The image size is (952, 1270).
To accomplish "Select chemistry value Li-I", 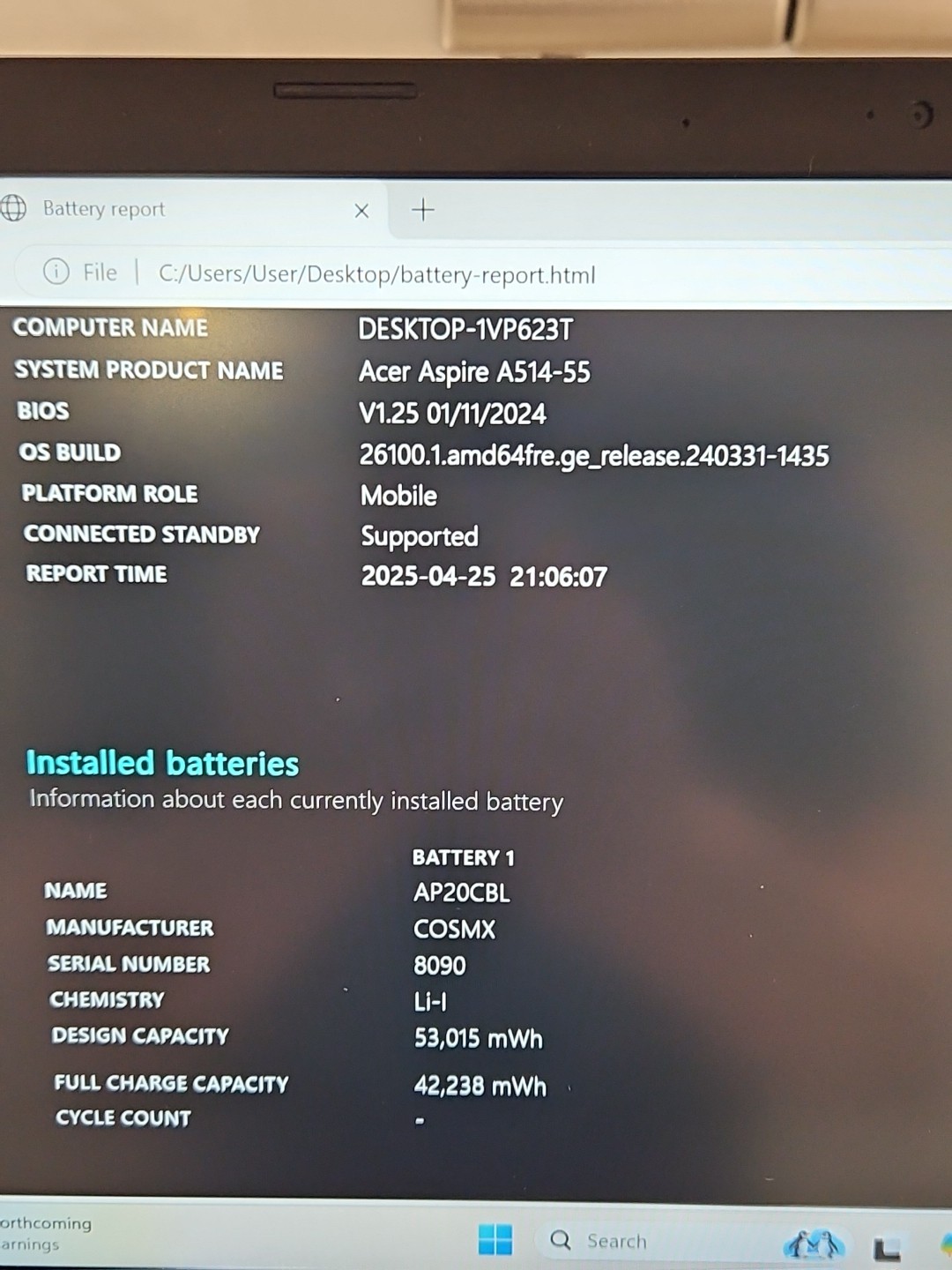I will [430, 1002].
